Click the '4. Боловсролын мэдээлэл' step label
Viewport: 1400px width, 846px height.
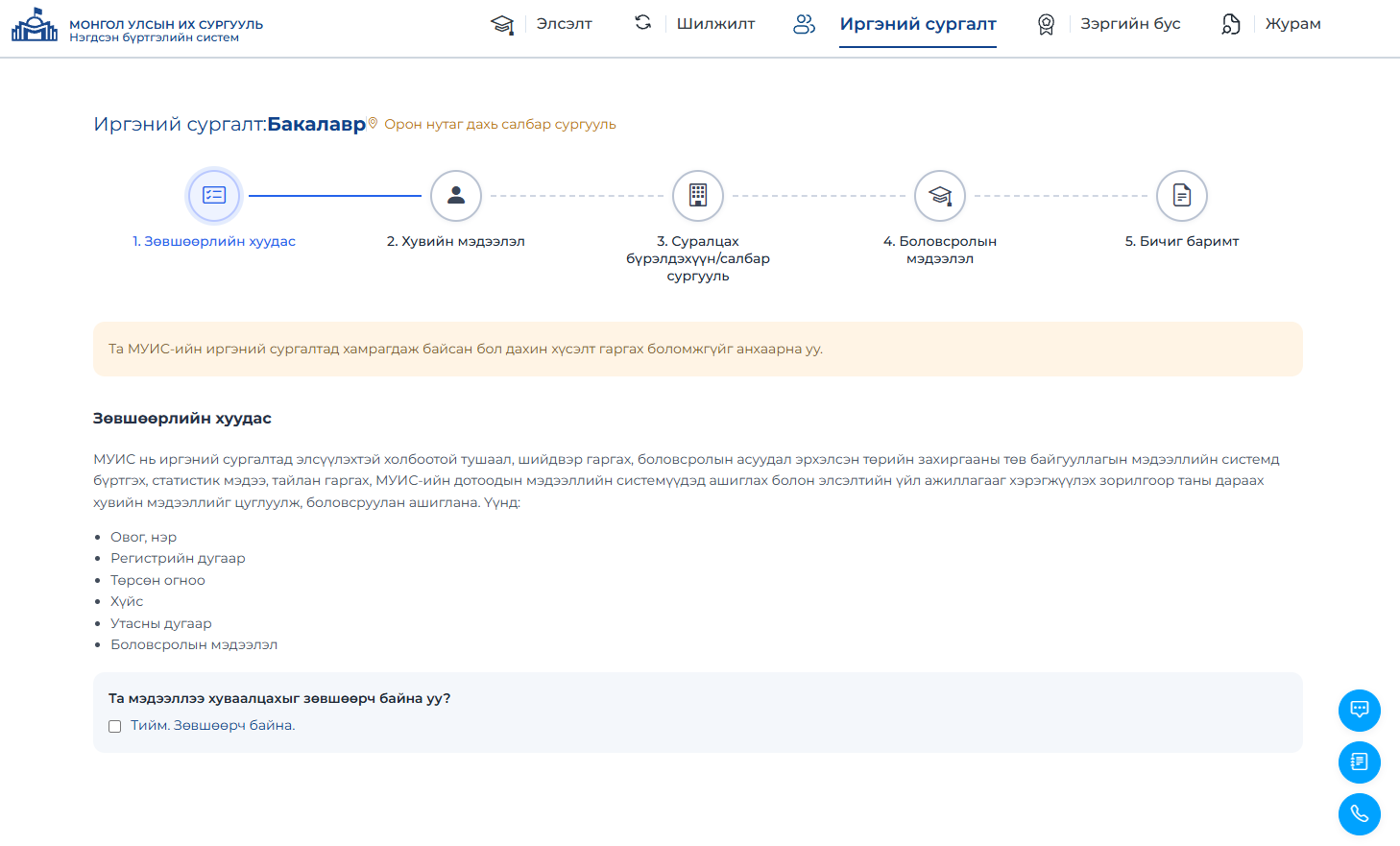coord(940,250)
